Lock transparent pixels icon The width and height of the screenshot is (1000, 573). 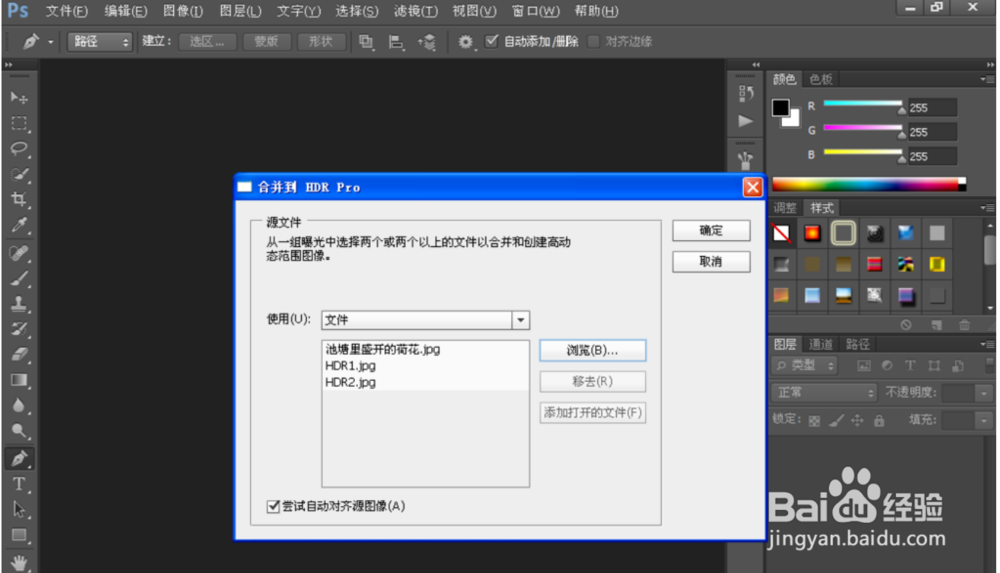(814, 420)
